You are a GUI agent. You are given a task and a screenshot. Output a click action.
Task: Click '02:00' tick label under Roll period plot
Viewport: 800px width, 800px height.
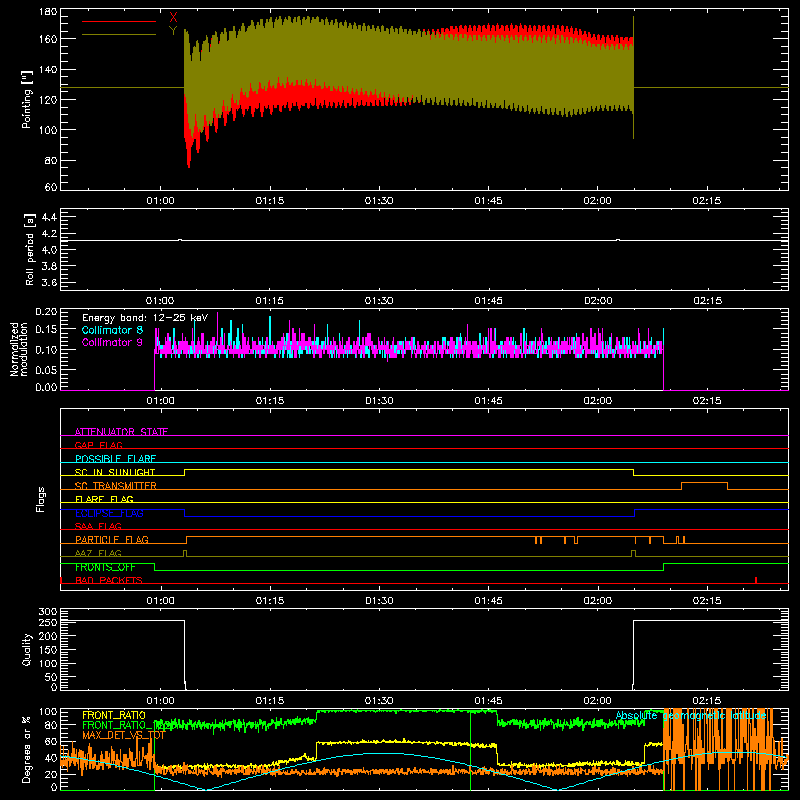point(597,301)
